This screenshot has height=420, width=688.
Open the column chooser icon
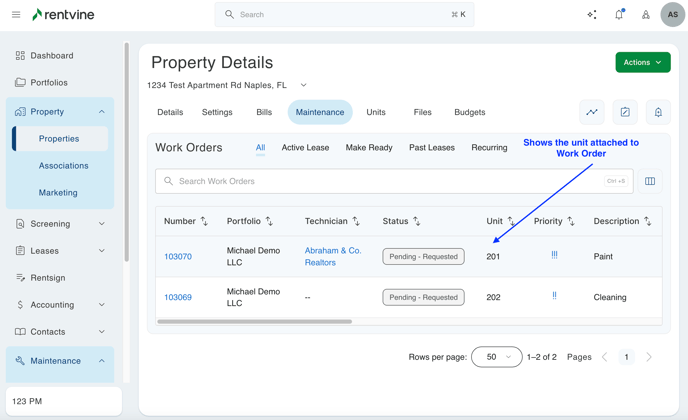650,182
